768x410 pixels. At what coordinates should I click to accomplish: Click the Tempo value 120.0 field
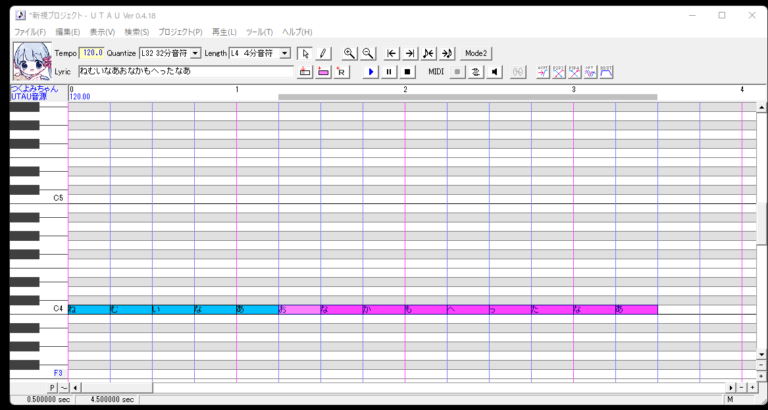tap(92, 53)
